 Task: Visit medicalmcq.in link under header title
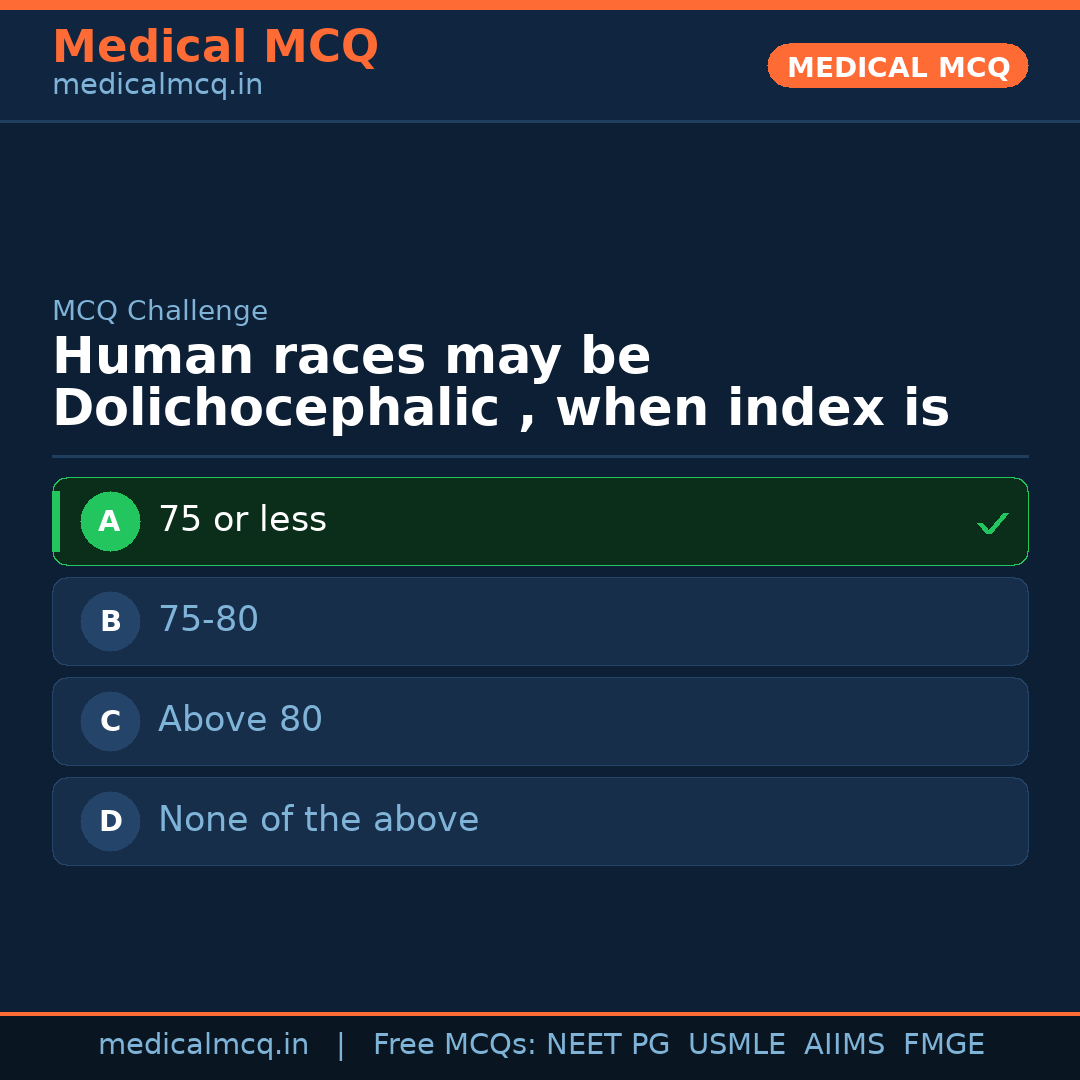coord(157,85)
